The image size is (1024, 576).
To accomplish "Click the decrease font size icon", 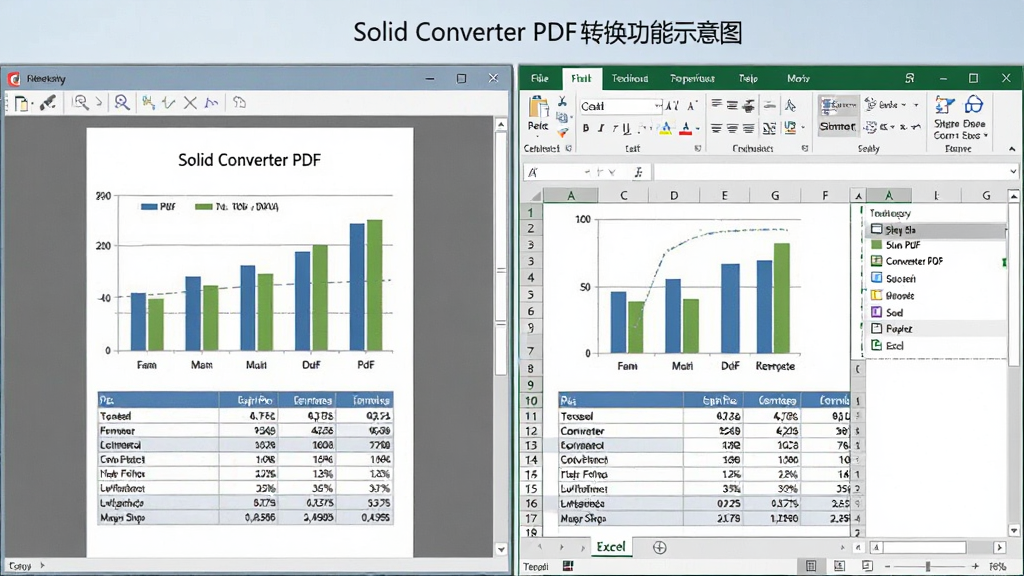I will pos(692,106).
